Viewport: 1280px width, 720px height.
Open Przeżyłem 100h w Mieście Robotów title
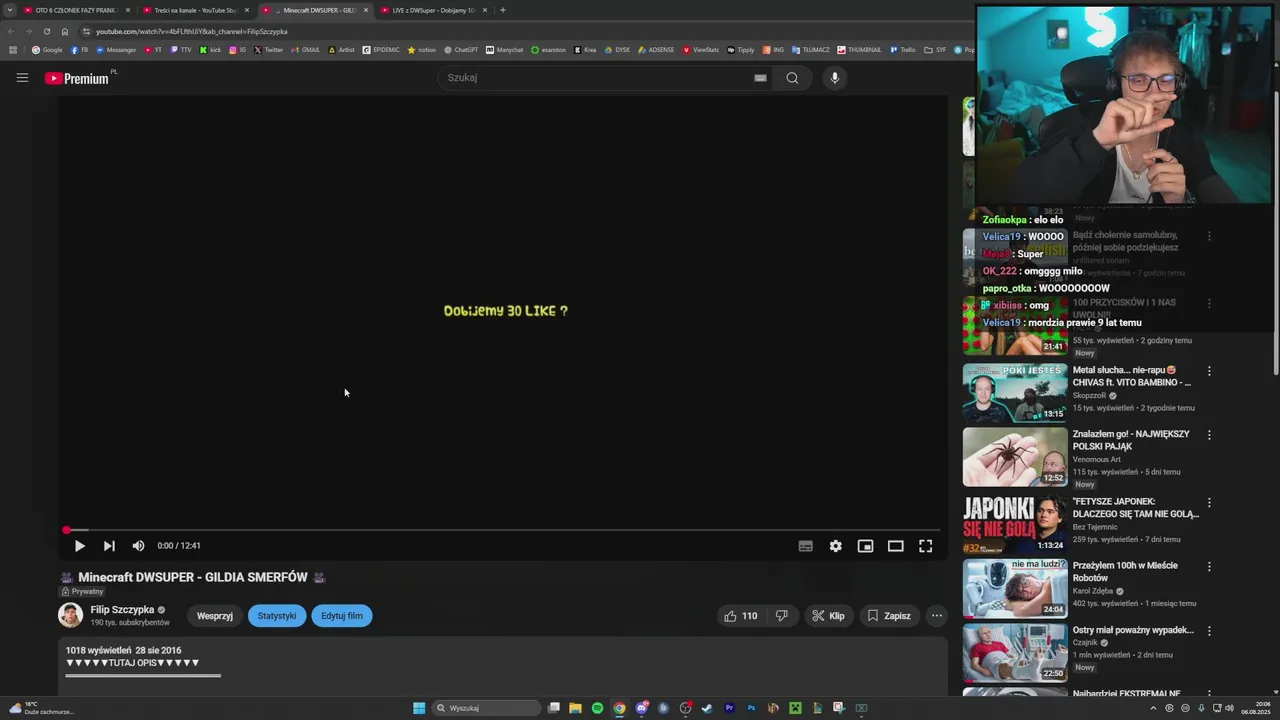coord(1125,571)
